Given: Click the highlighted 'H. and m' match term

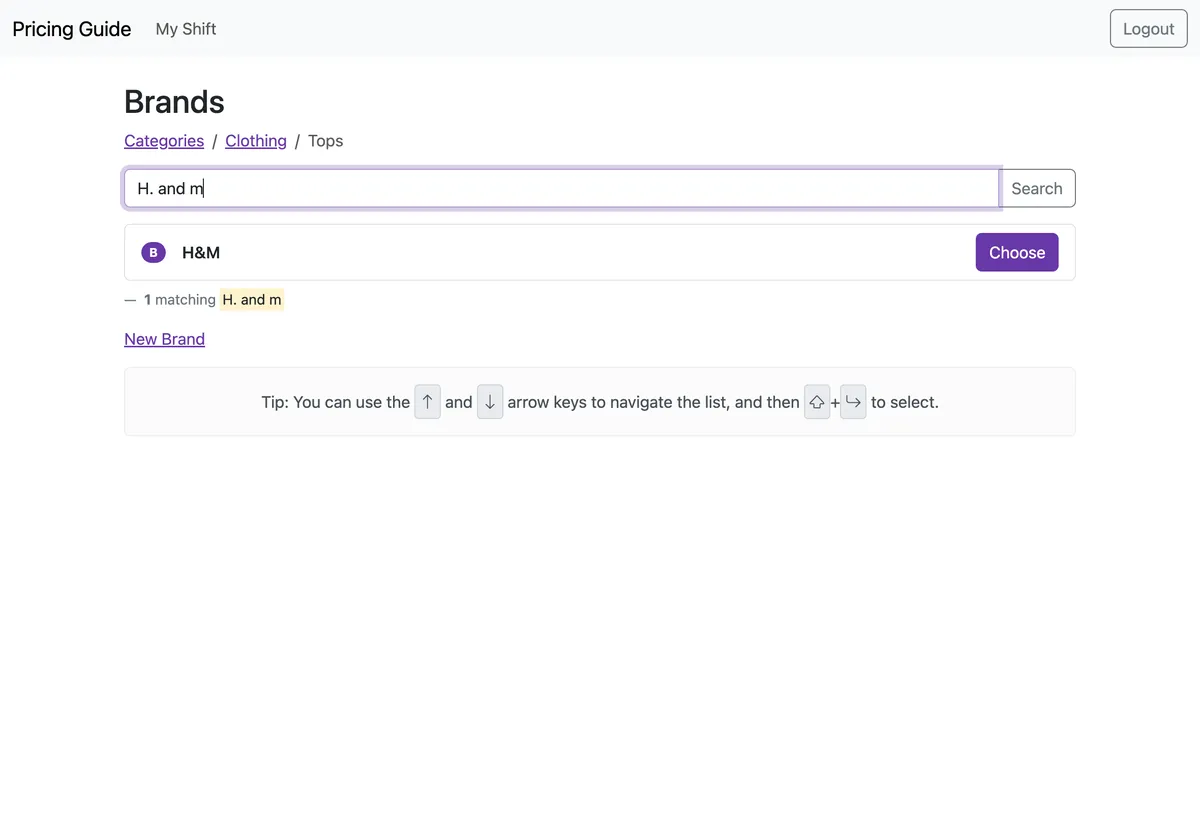Looking at the screenshot, I should click(x=252, y=300).
